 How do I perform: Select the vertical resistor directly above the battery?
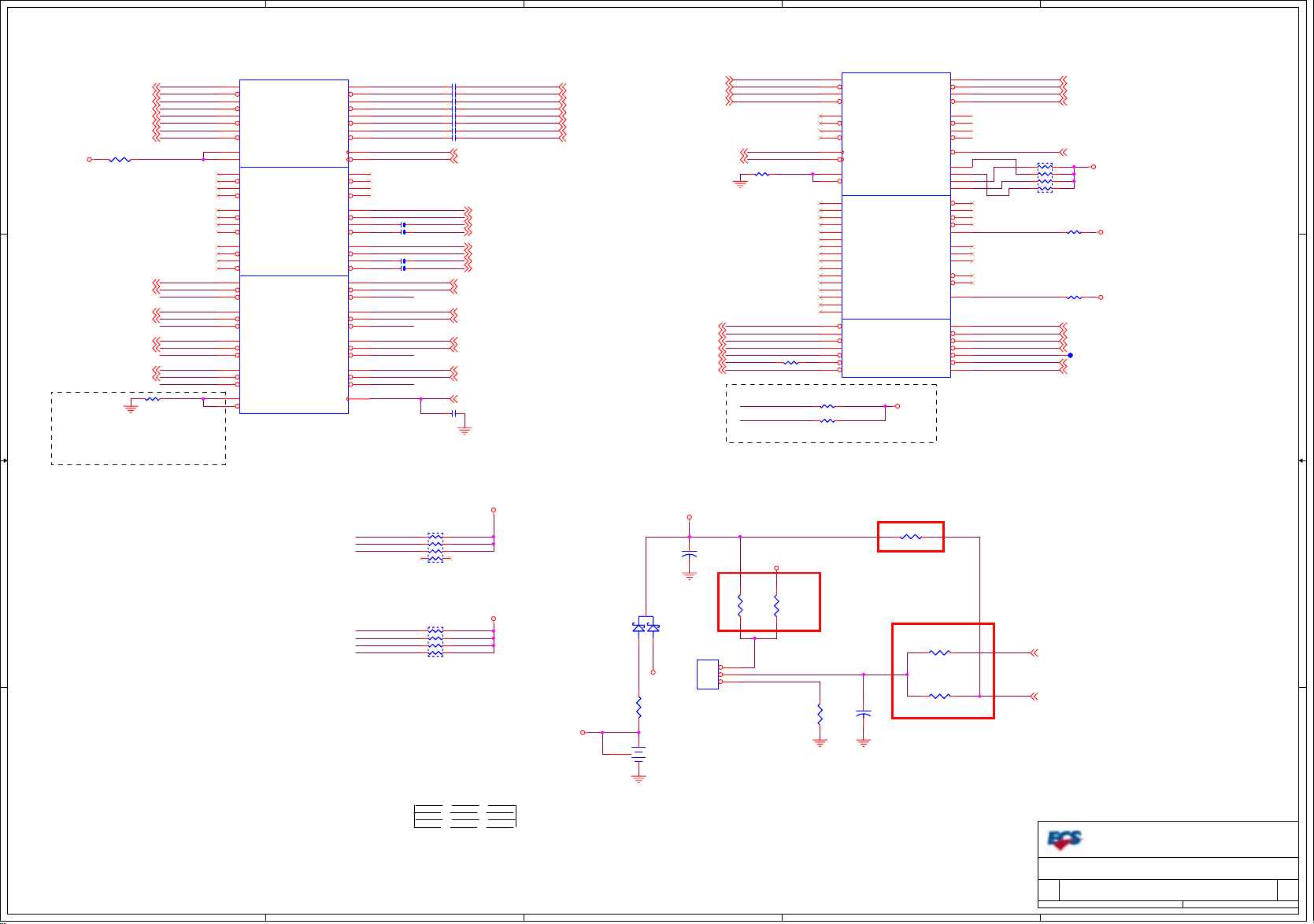pos(638,707)
